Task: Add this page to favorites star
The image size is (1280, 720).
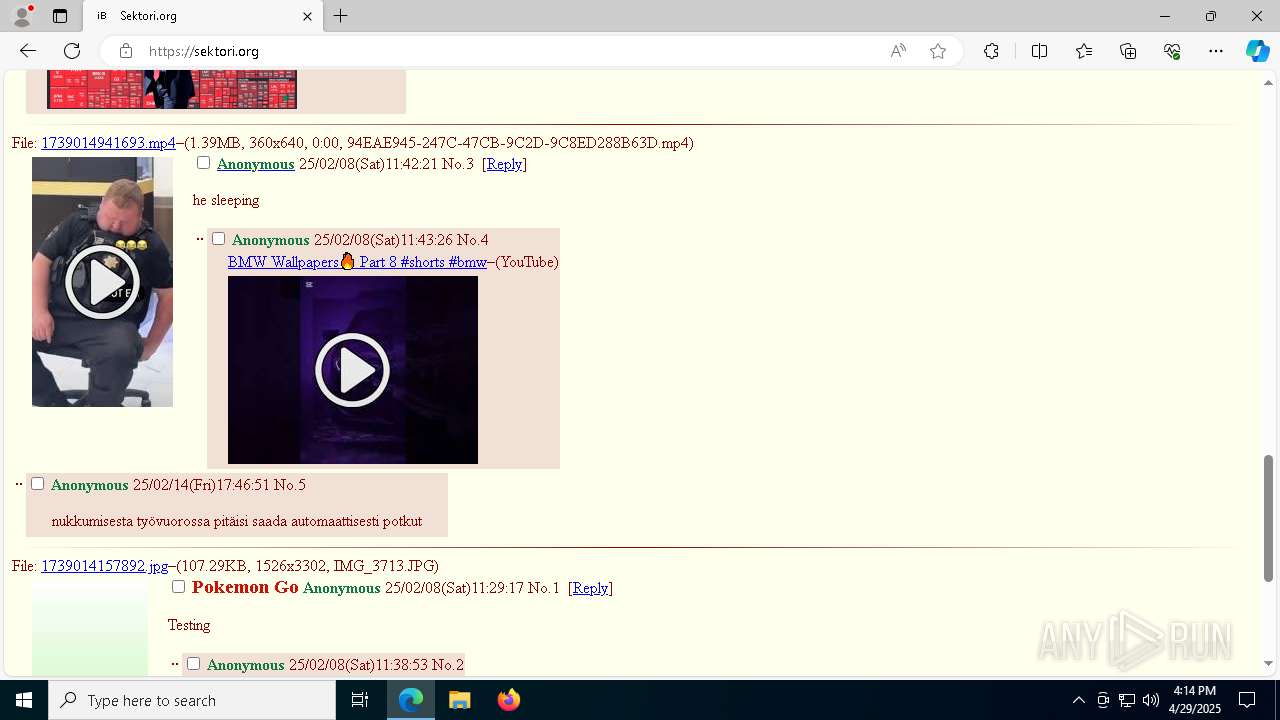Action: pos(938,51)
